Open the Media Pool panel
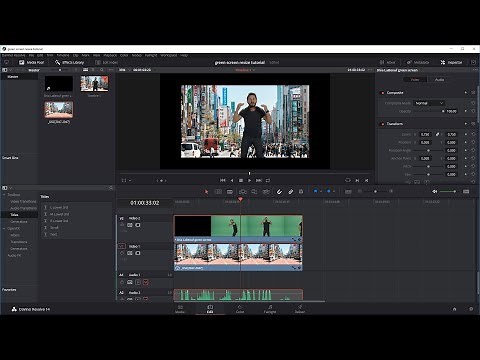 coord(31,62)
